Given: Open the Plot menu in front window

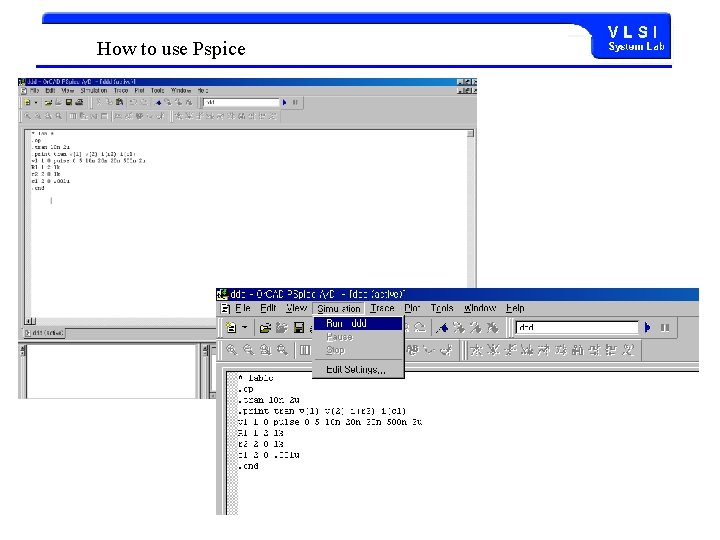Looking at the screenshot, I should 412,308.
